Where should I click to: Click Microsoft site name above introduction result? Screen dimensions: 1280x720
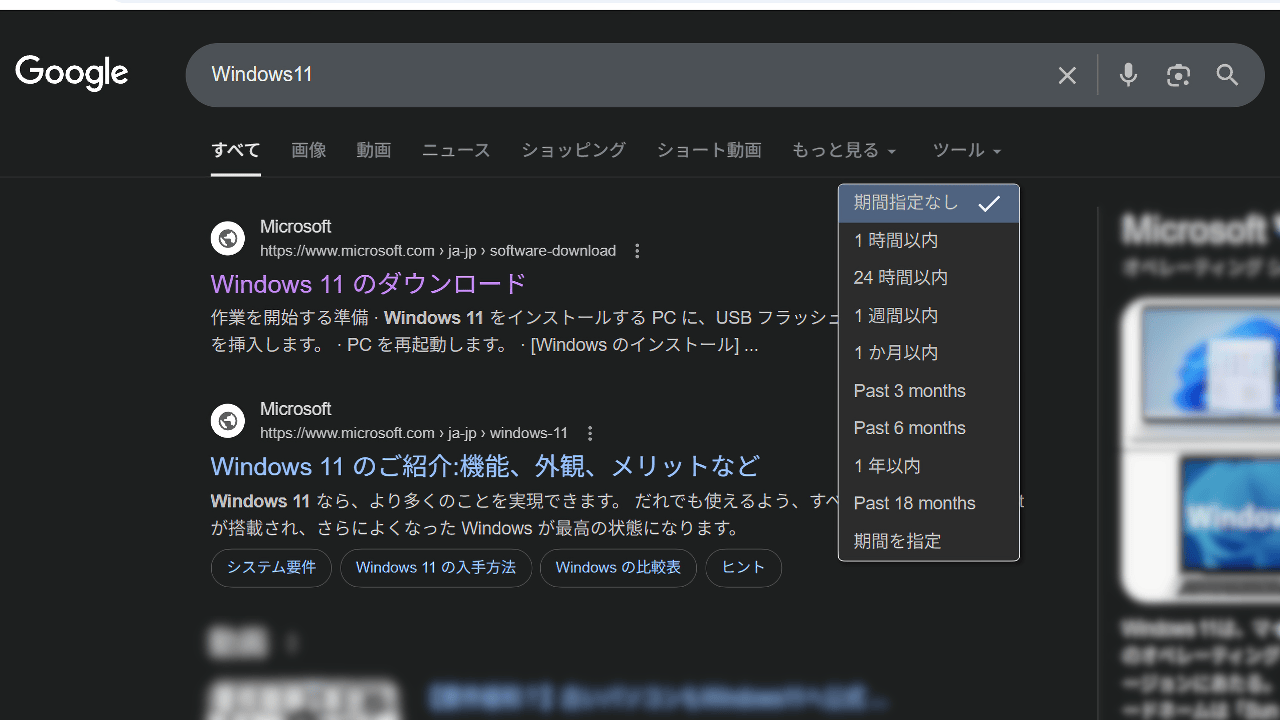click(x=295, y=409)
